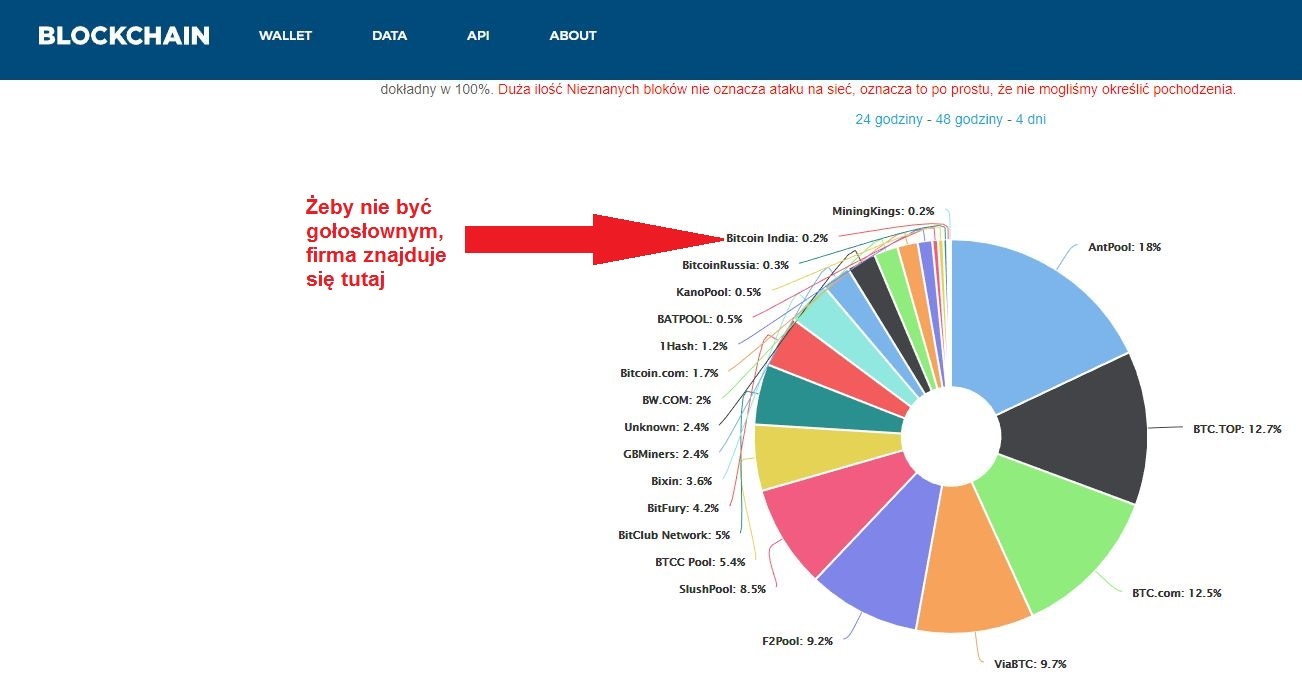
Task: Click the SlushPool: 8.5% label
Action: 722,589
